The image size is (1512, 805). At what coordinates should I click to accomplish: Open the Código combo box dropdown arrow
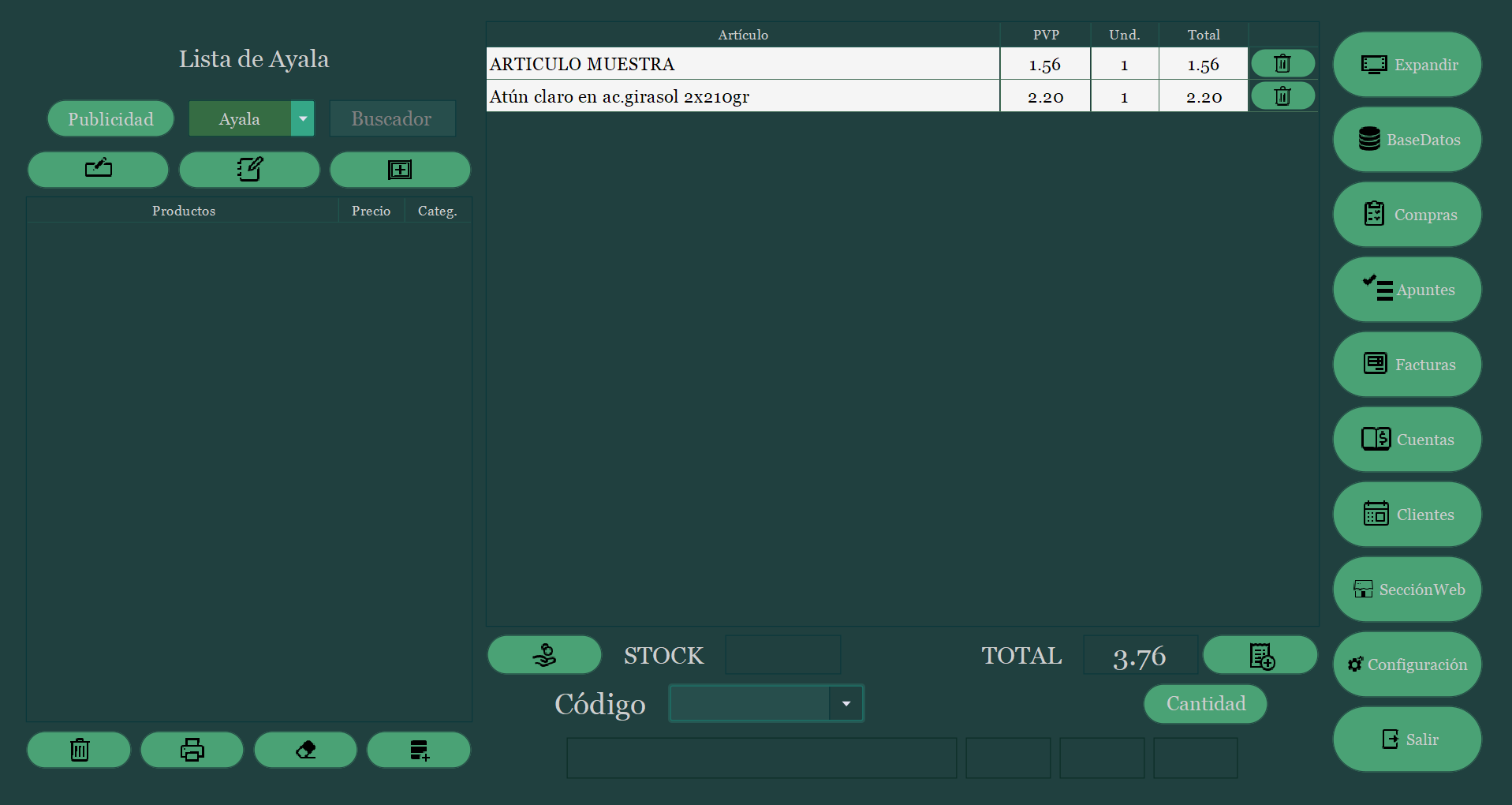[846, 703]
